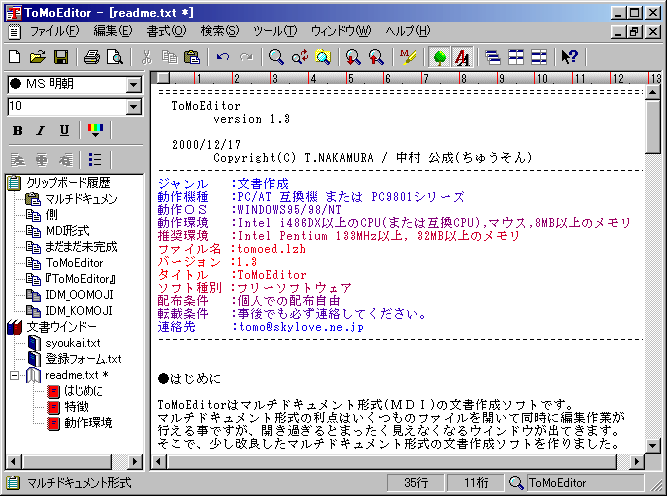Switch to 登録フォーム.txt document

click(x=83, y=359)
